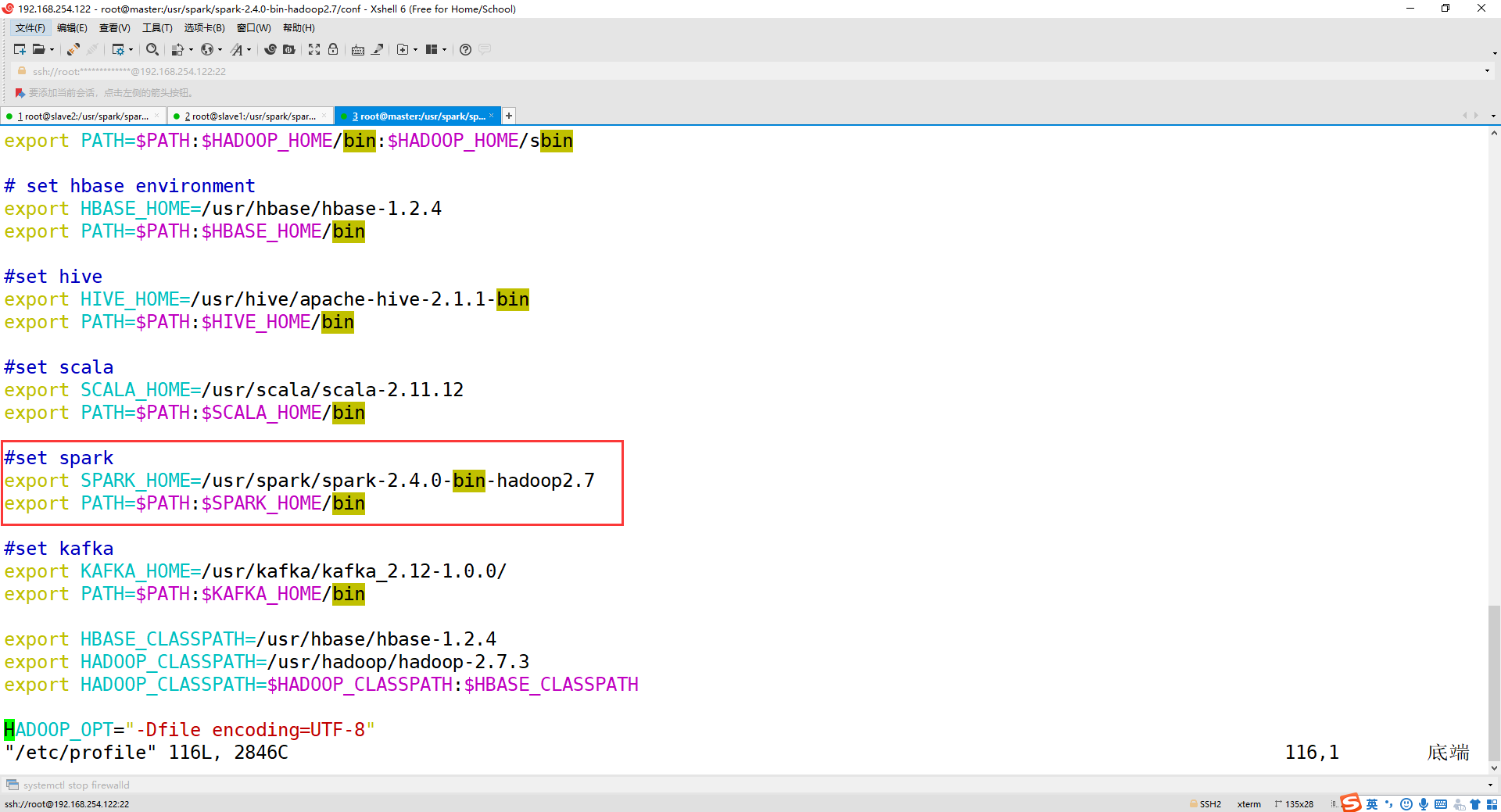Screen dimensions: 1501x812
Task: Click the highlight pen toolbar icon
Action: 377,49
